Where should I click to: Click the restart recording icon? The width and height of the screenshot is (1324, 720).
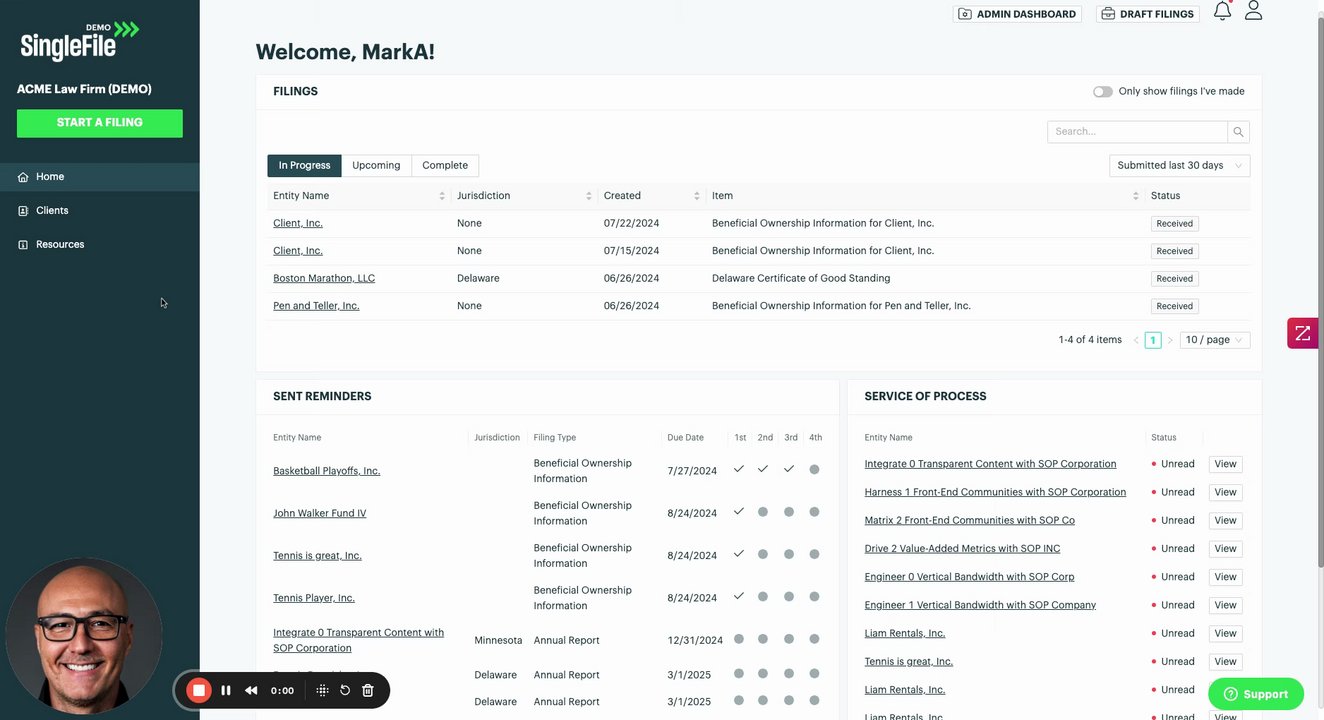click(x=345, y=690)
